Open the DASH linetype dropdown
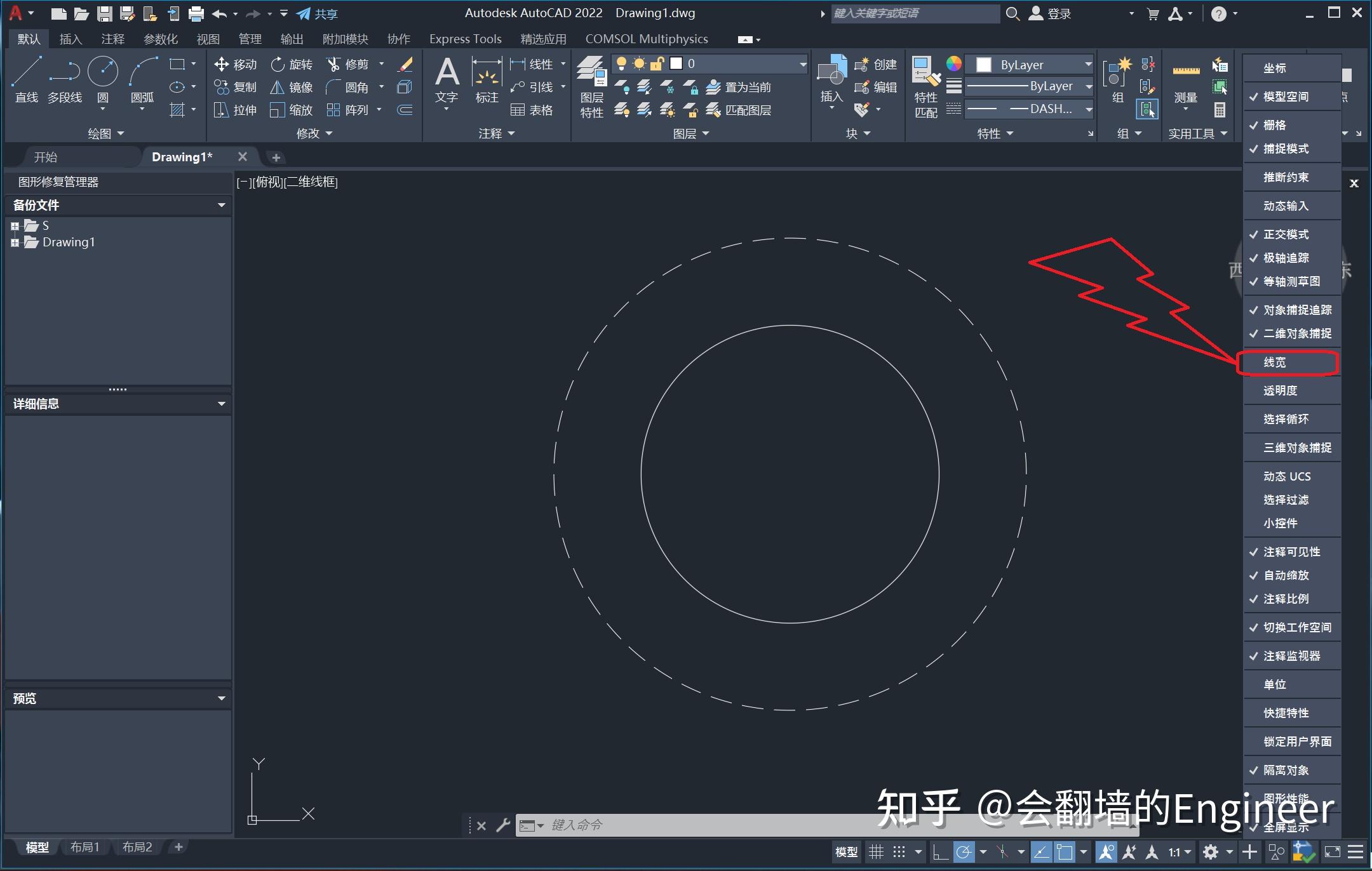 pyautogui.click(x=1088, y=109)
